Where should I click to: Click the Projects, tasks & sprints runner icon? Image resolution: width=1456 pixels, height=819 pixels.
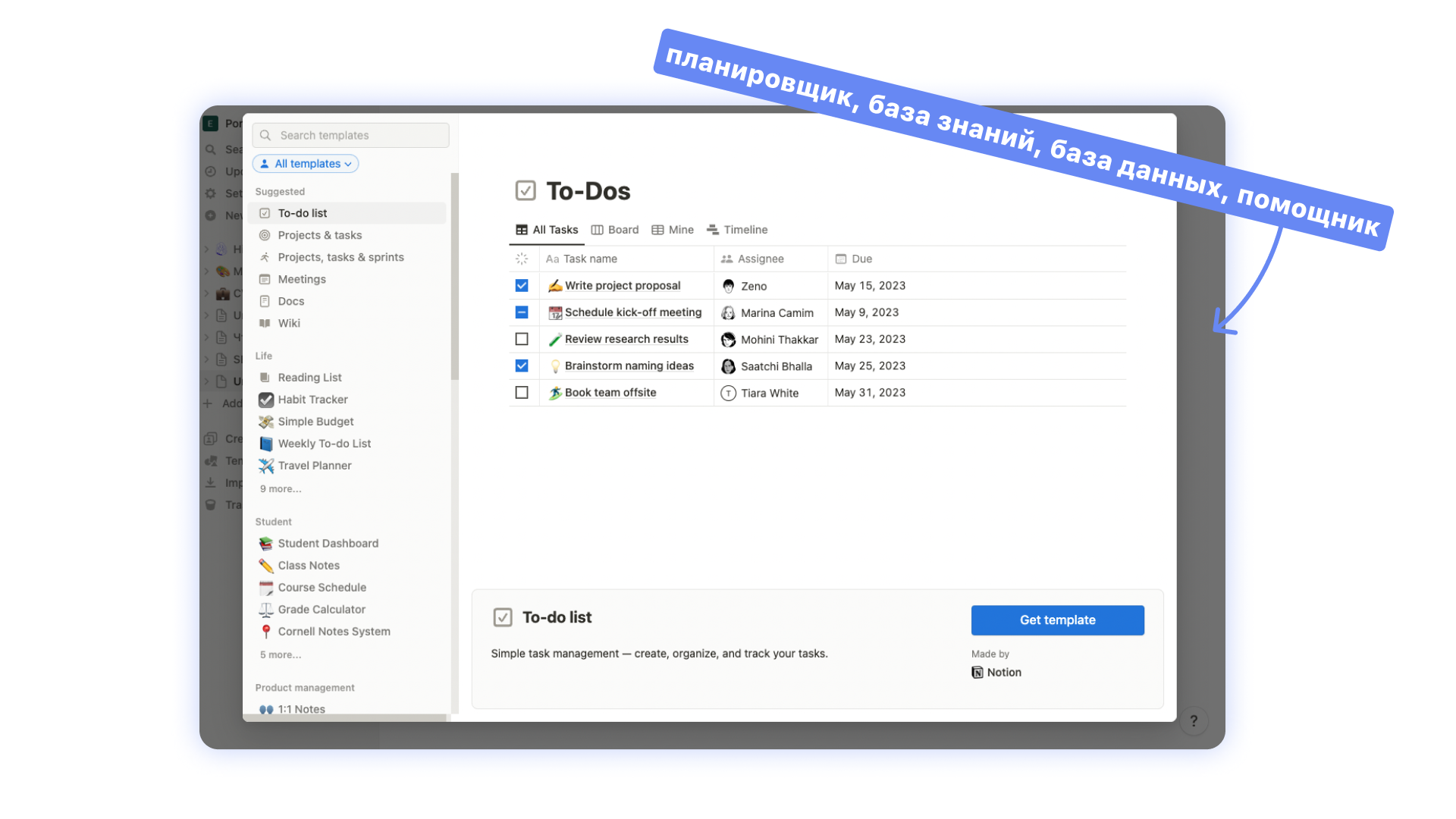(x=265, y=257)
